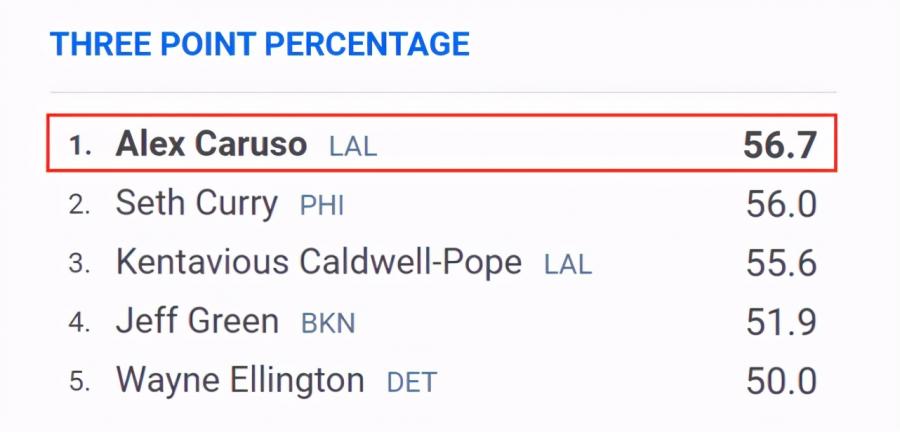Select DET team abbreviation
900x432 pixels.
pyautogui.click(x=412, y=383)
